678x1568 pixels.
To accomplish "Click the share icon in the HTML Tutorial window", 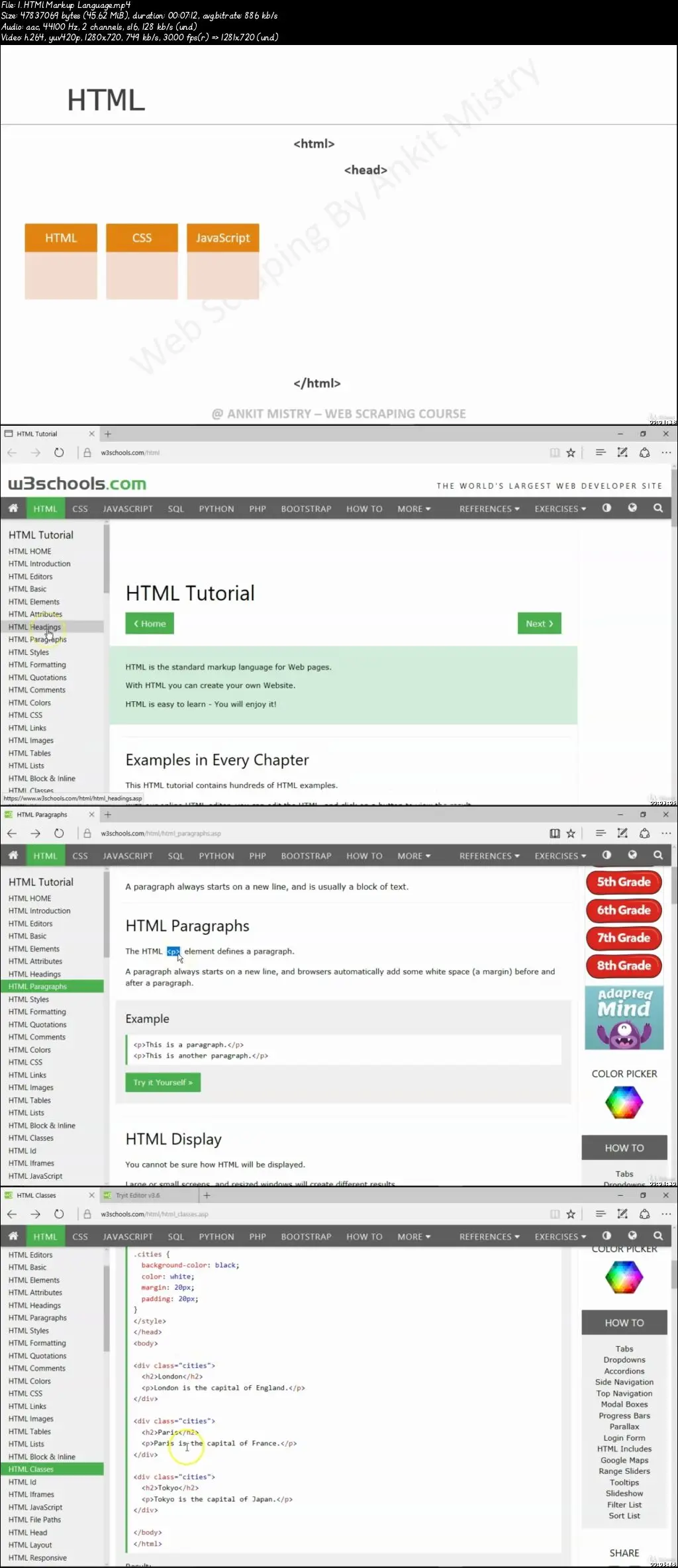I will (644, 452).
